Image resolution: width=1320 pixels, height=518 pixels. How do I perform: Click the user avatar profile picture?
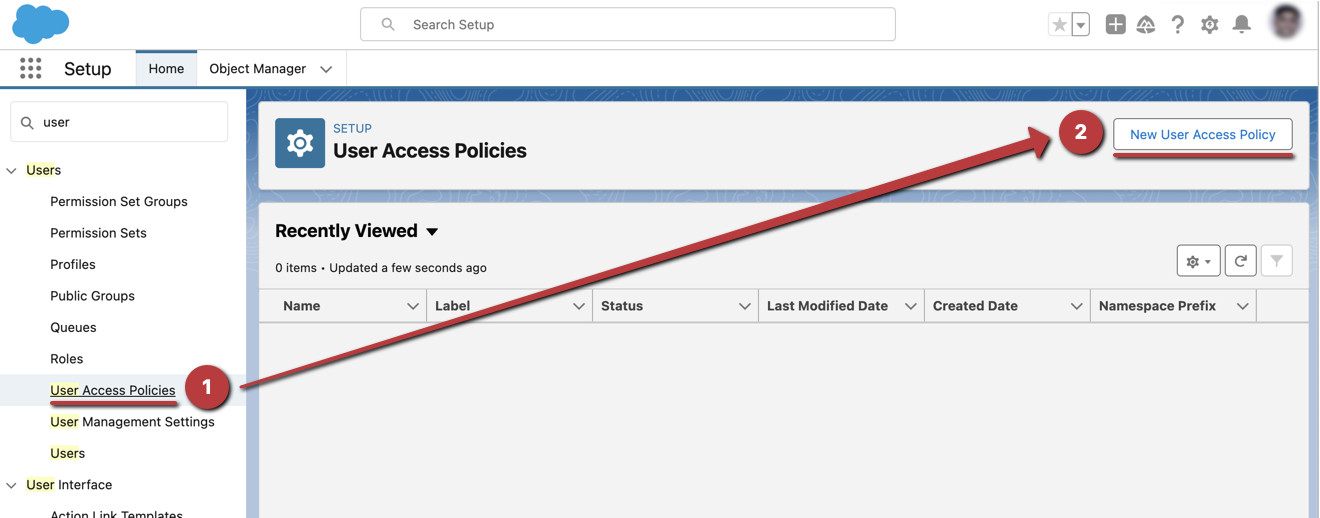coord(1286,24)
